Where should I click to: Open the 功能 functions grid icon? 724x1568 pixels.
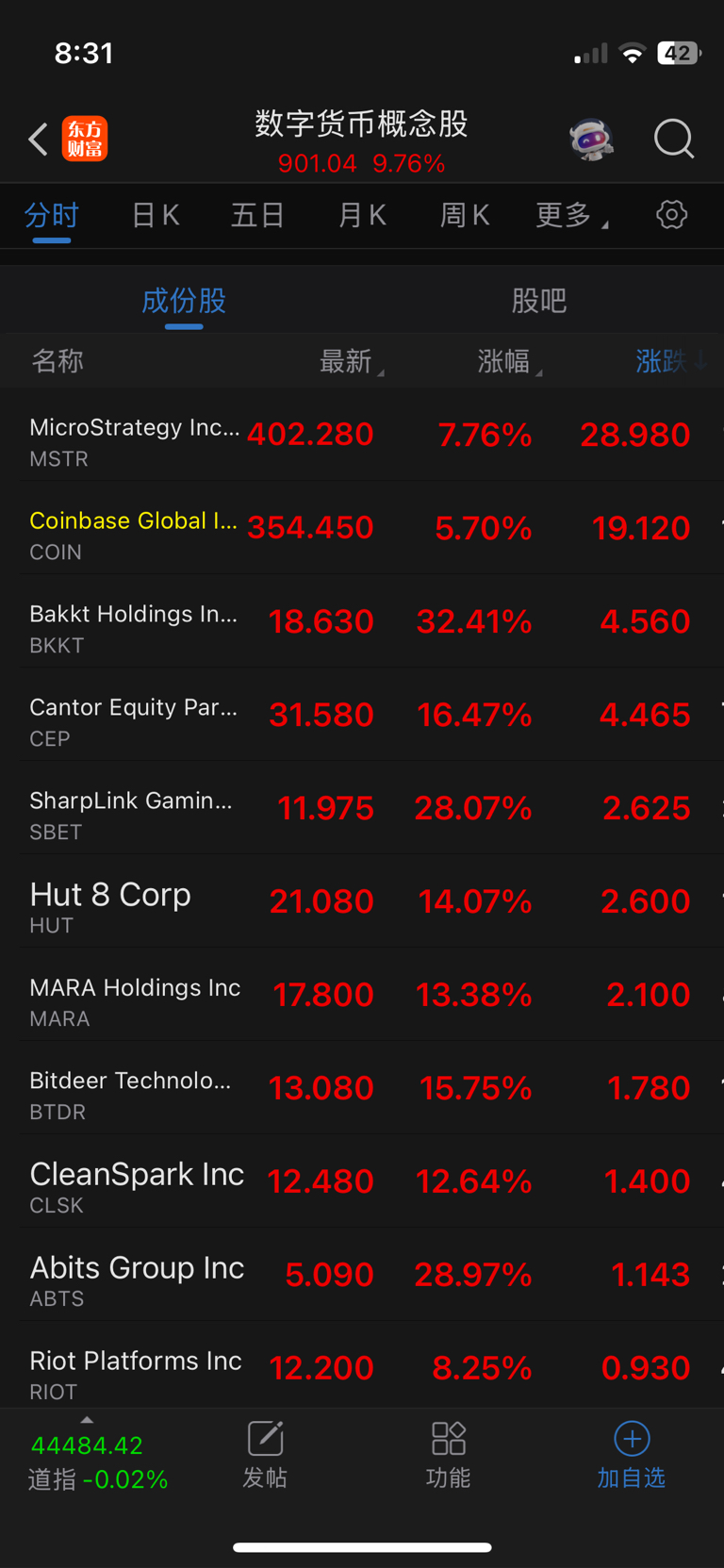[x=448, y=1455]
